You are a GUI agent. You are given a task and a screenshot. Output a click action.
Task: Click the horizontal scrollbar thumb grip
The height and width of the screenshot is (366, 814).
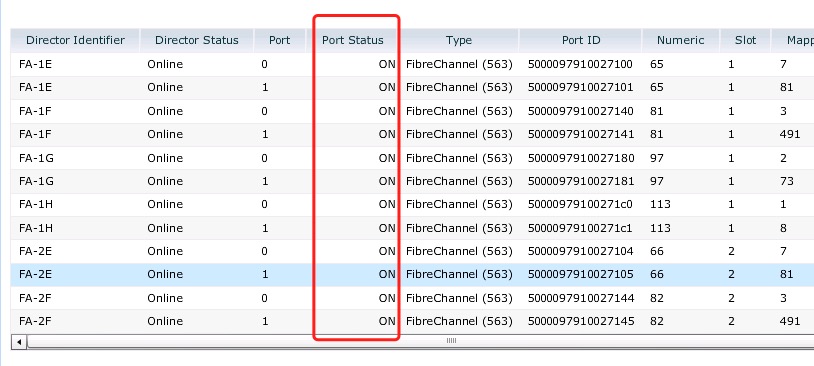(451, 341)
